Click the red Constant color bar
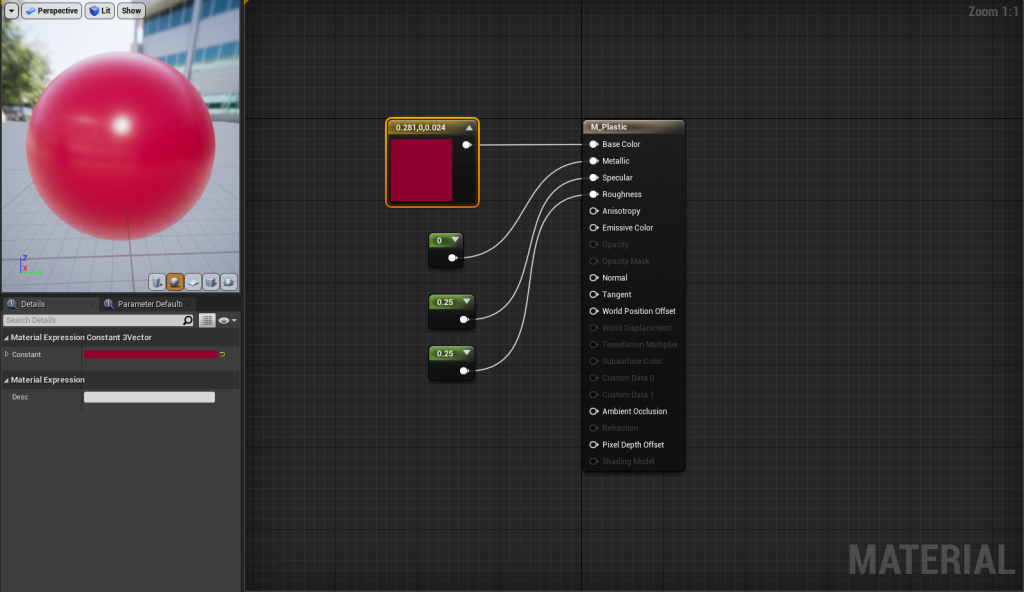Screen dimensions: 1024x592 150,355
